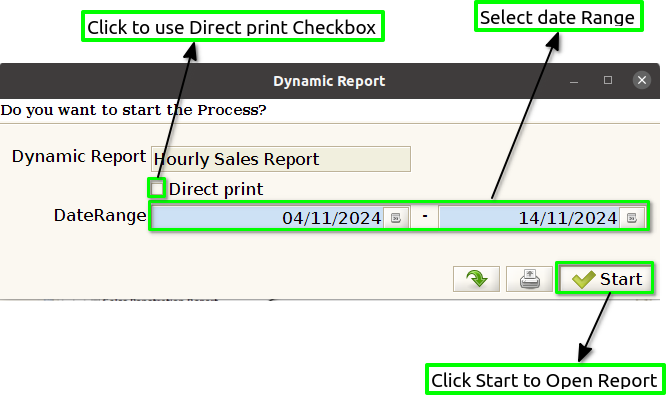Click the Hourly Sales Report field

pyautogui.click(x=281, y=159)
